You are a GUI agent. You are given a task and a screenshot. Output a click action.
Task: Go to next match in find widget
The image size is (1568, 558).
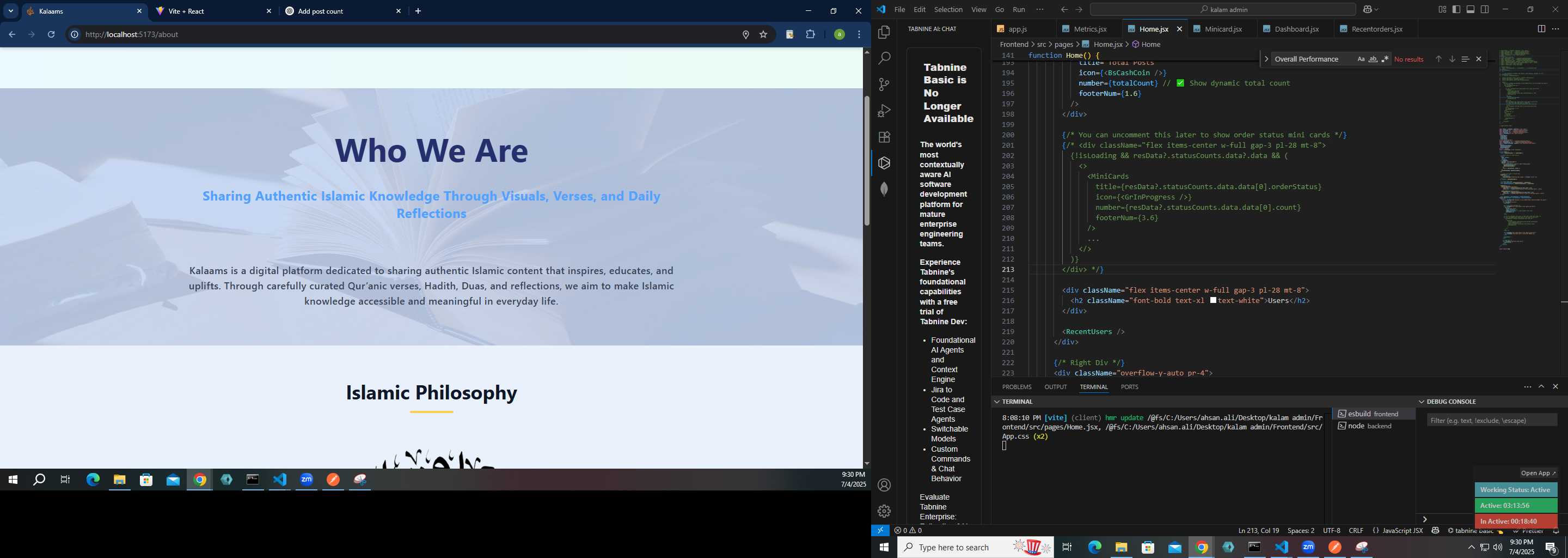[x=1451, y=59]
